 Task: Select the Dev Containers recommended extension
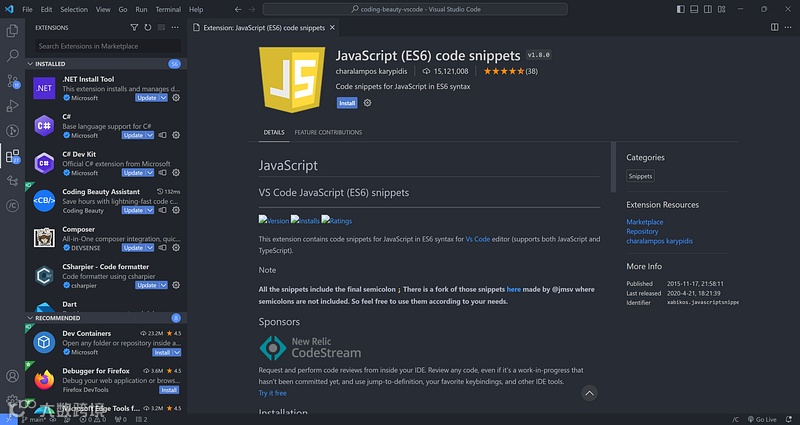point(106,342)
